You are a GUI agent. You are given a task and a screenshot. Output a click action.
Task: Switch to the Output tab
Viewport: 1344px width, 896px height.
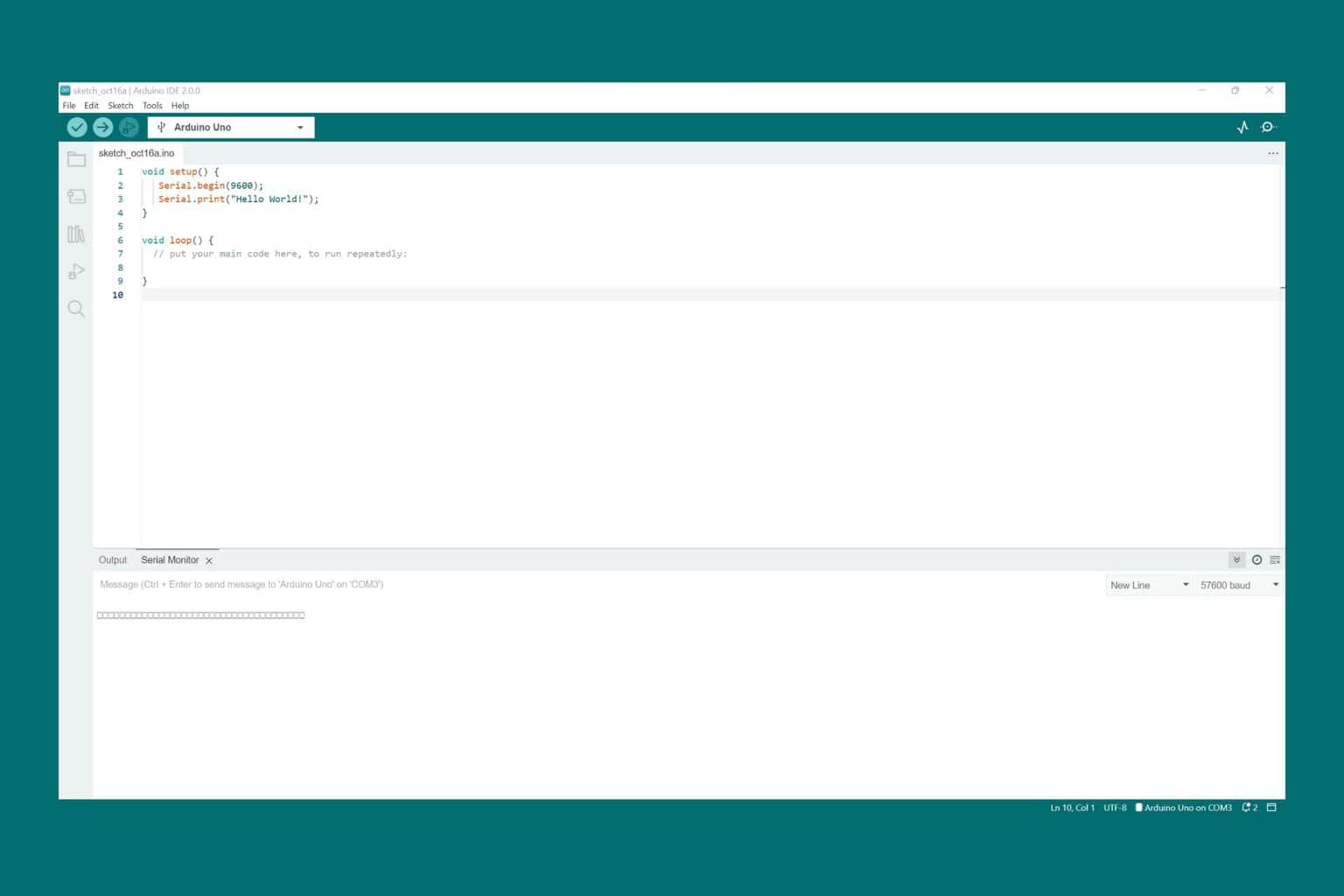[x=113, y=560]
